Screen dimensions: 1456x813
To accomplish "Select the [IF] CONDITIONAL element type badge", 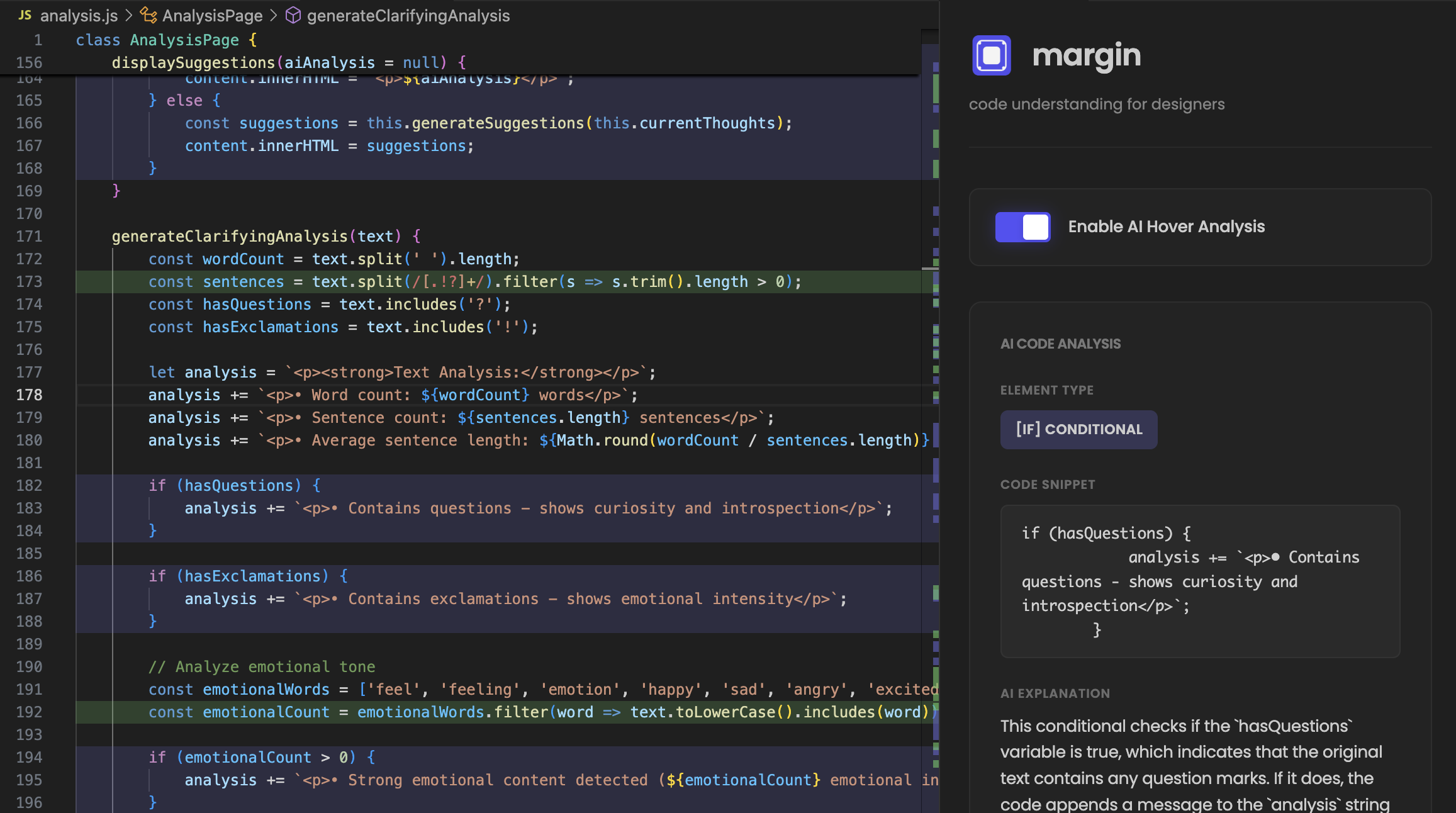I will [1078, 429].
